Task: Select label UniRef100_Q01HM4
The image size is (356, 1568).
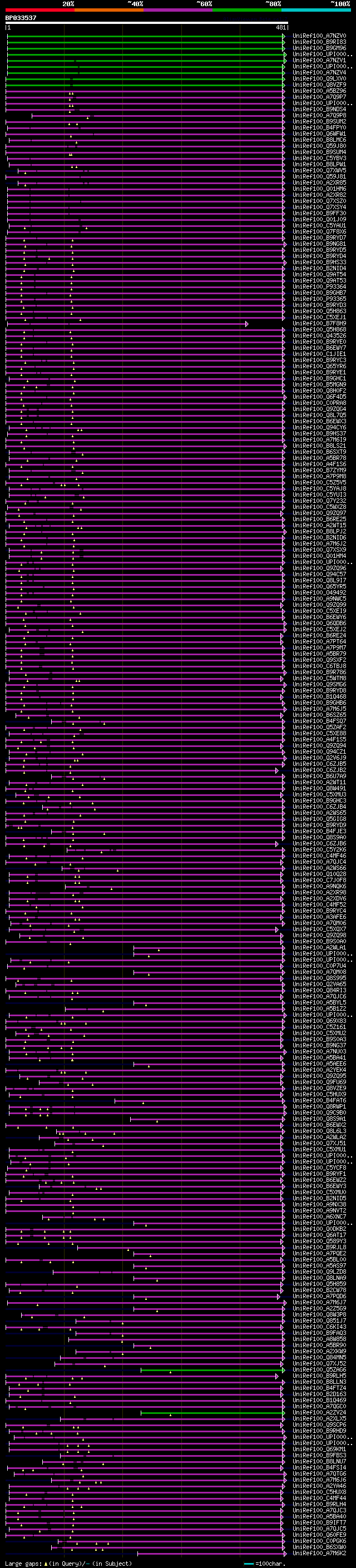Action: [x=319, y=556]
